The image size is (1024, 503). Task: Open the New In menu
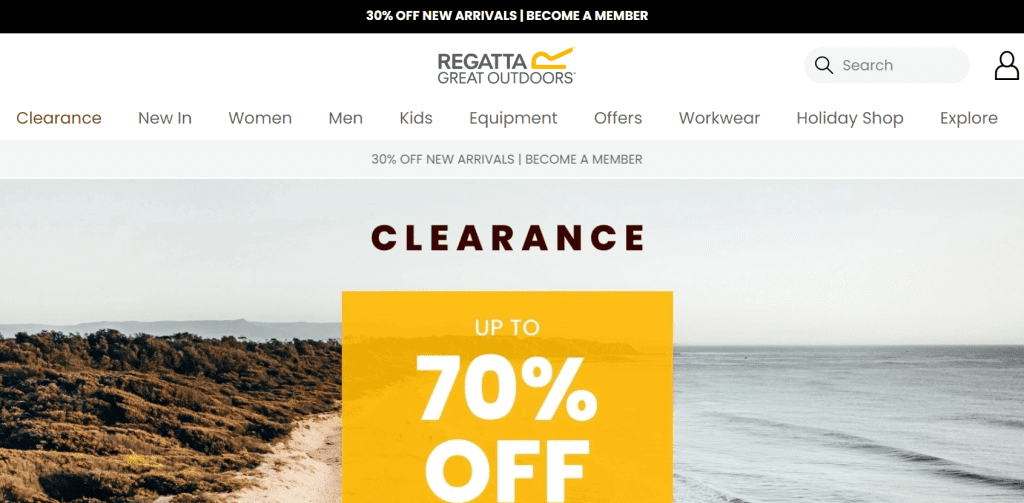click(165, 118)
